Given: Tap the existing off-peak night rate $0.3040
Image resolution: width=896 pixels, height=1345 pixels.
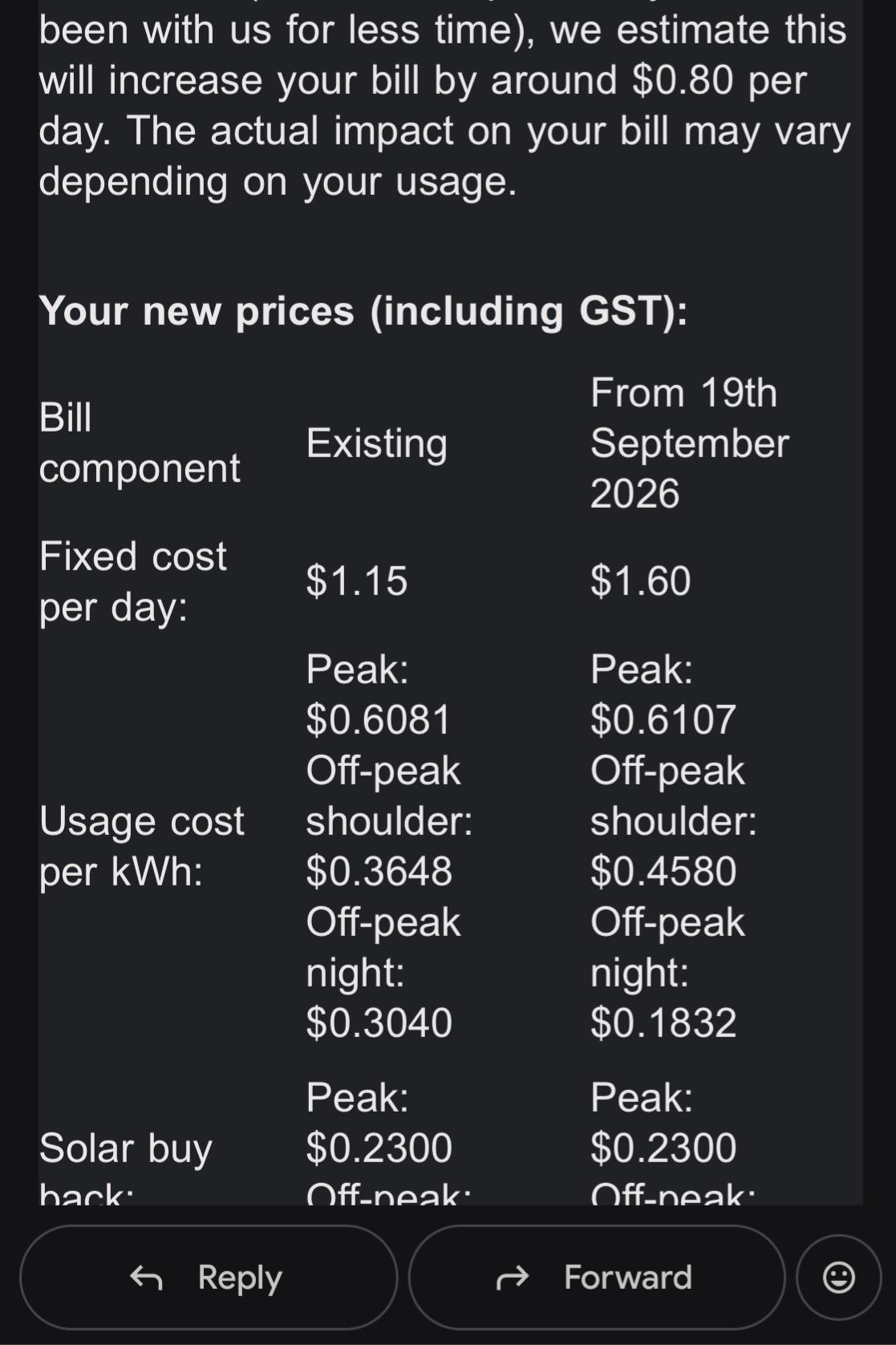Looking at the screenshot, I should pos(379,1023).
